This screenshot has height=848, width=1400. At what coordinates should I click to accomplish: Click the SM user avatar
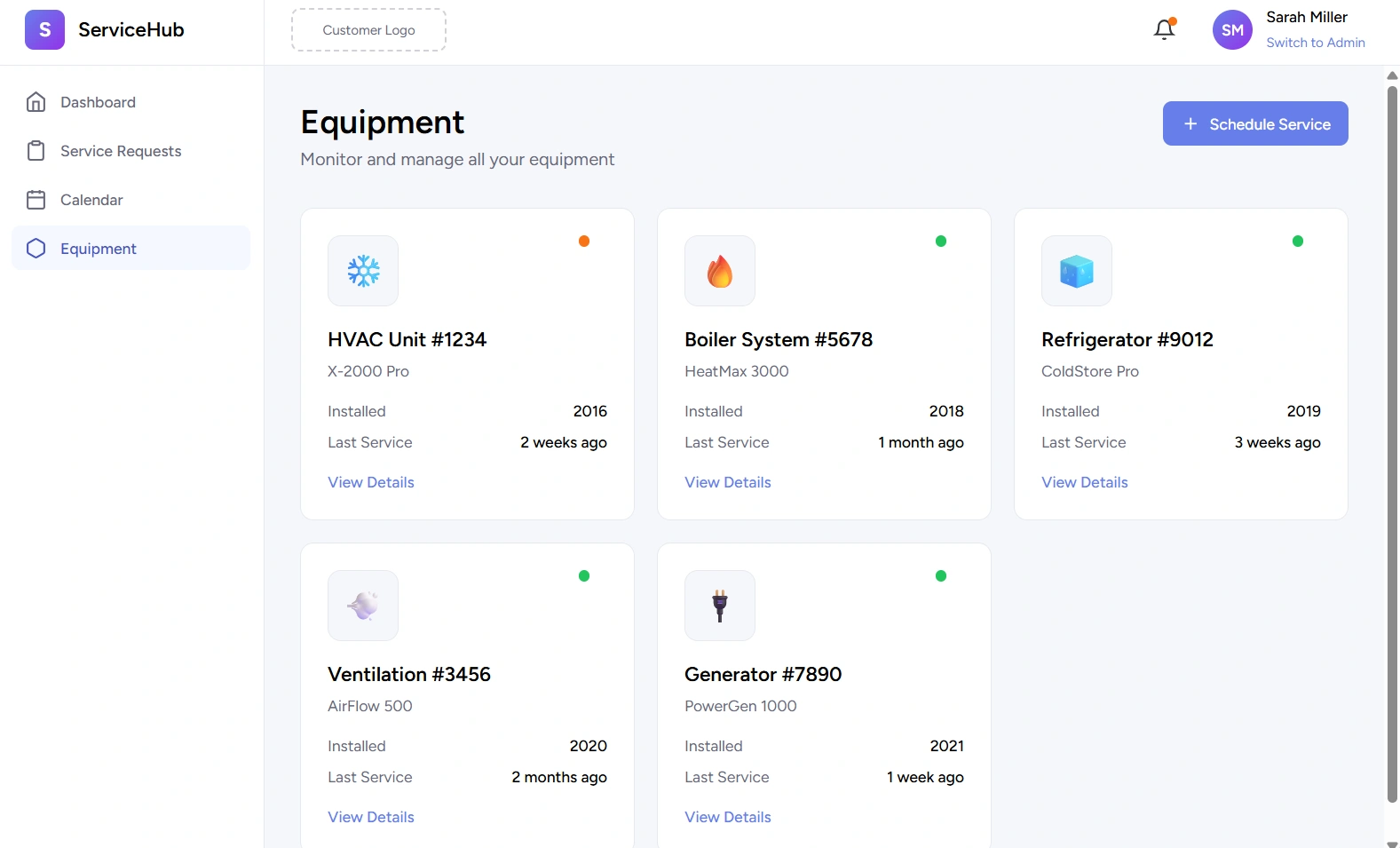pos(1232,29)
